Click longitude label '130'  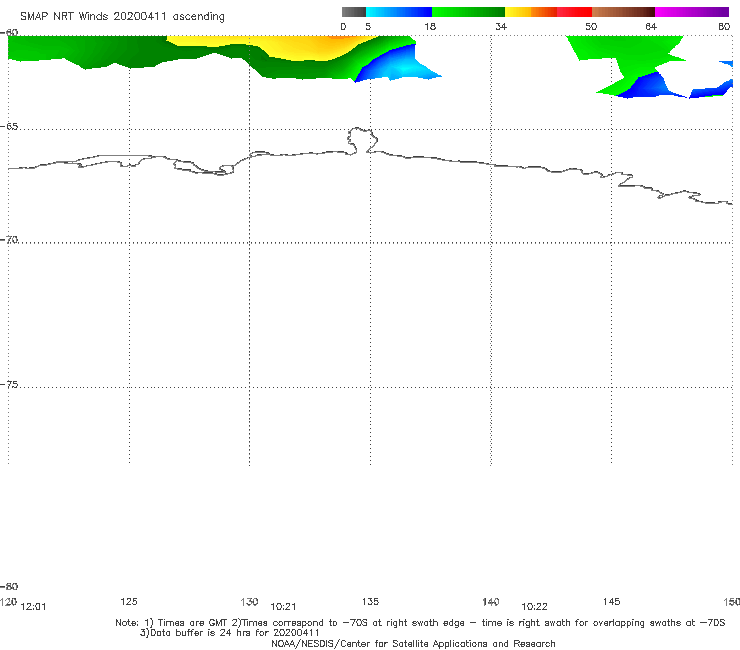click(249, 602)
